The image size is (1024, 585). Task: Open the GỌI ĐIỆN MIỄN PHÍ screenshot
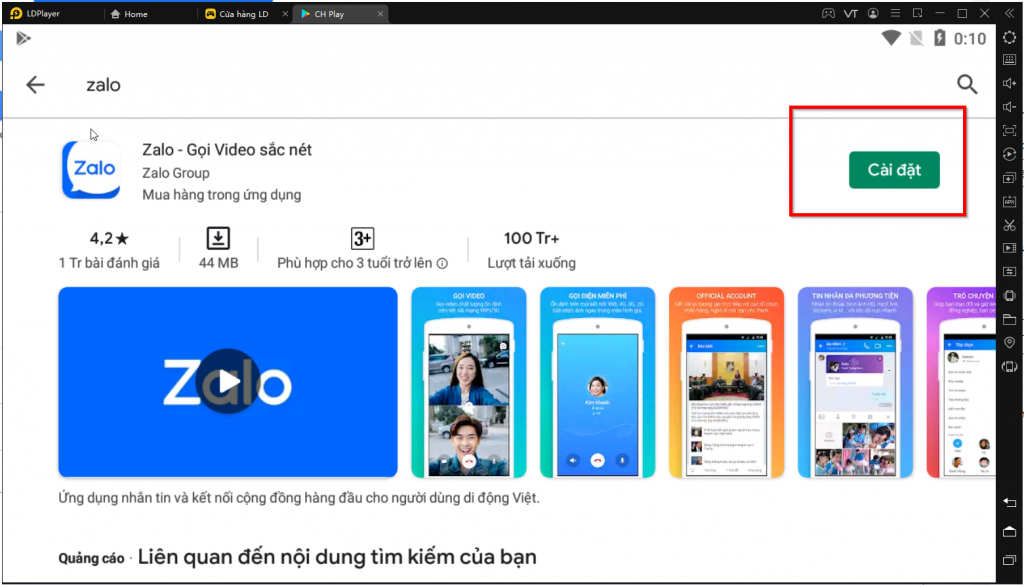click(597, 382)
